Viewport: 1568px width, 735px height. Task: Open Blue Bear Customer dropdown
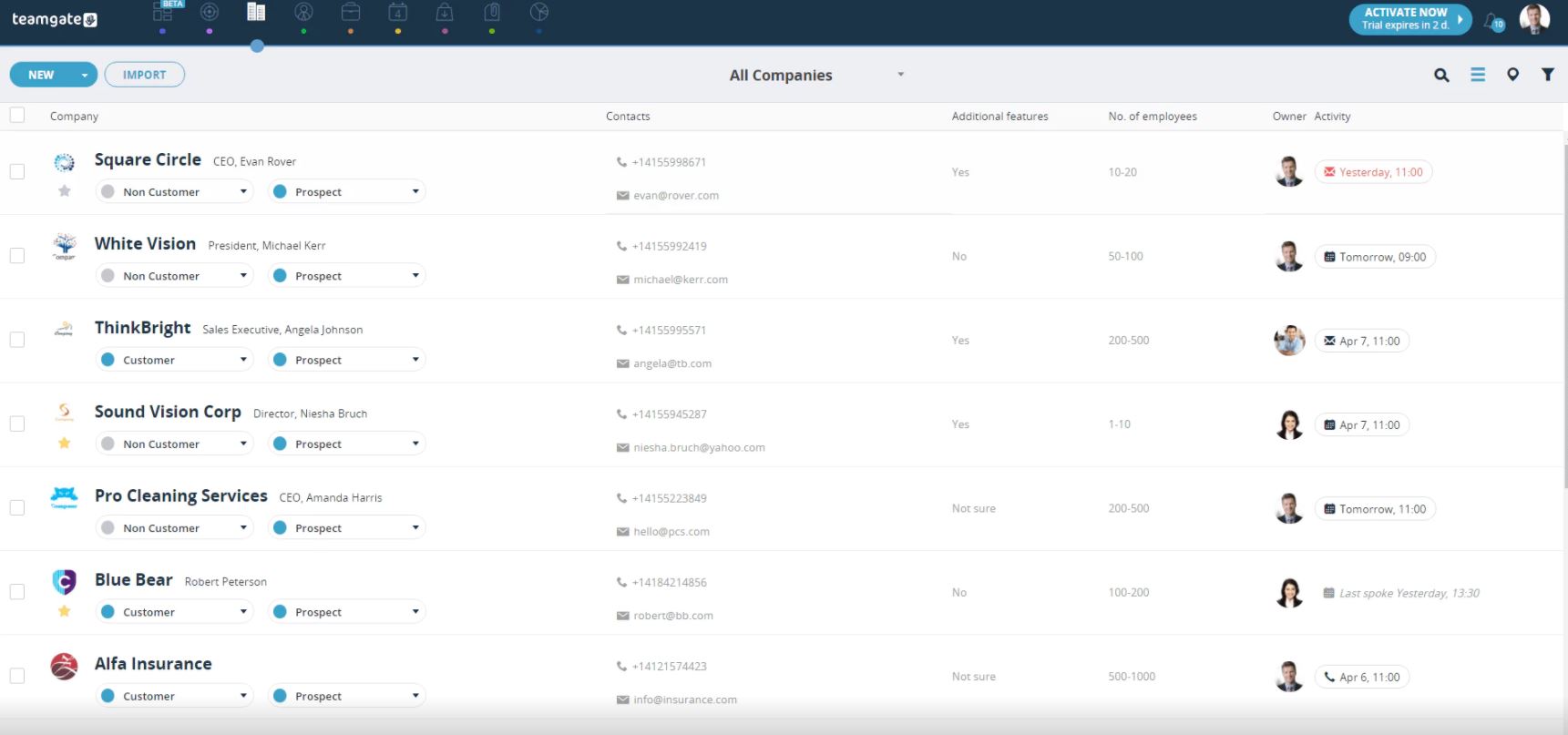point(174,612)
